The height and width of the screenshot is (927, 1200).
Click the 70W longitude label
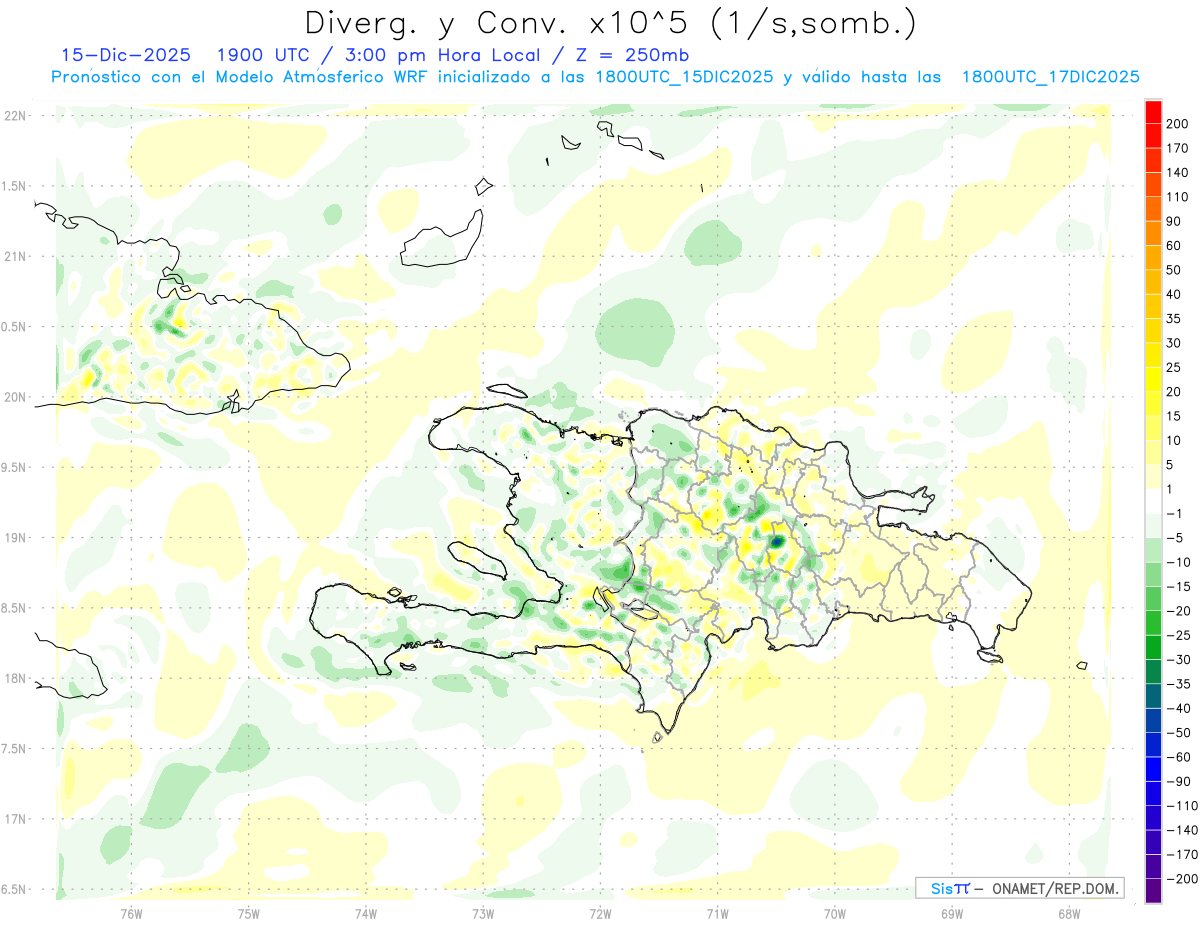click(835, 913)
